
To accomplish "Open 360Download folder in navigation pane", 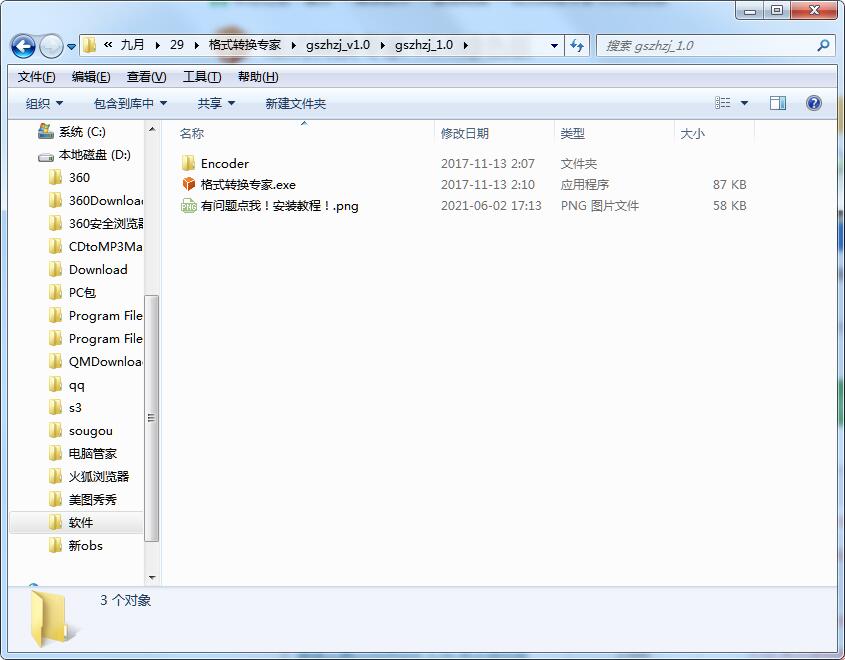I will [95, 200].
